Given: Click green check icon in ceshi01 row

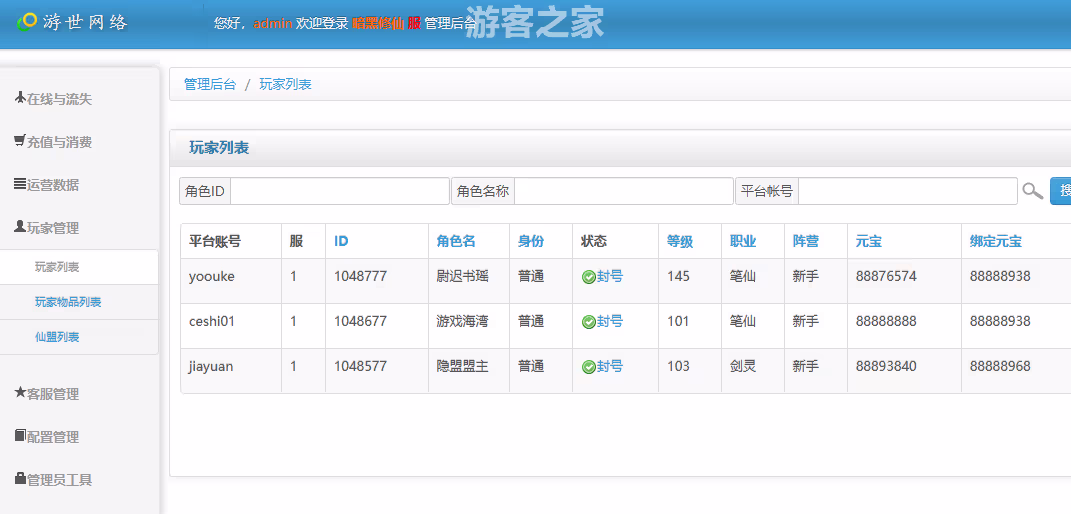Looking at the screenshot, I should (x=588, y=322).
